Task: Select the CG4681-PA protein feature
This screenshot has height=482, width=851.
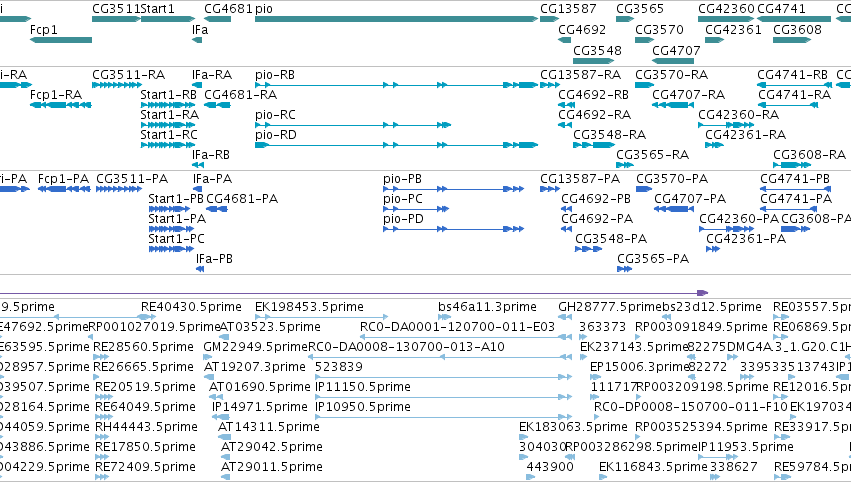Action: click(217, 209)
